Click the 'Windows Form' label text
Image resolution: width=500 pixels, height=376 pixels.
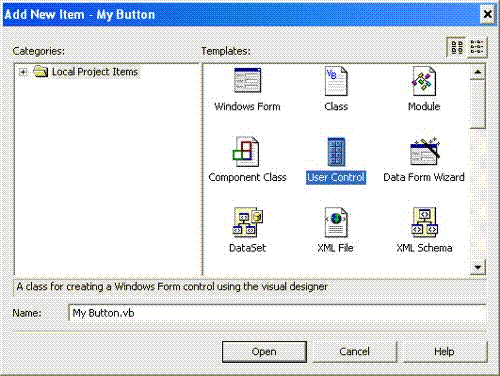coord(247,107)
